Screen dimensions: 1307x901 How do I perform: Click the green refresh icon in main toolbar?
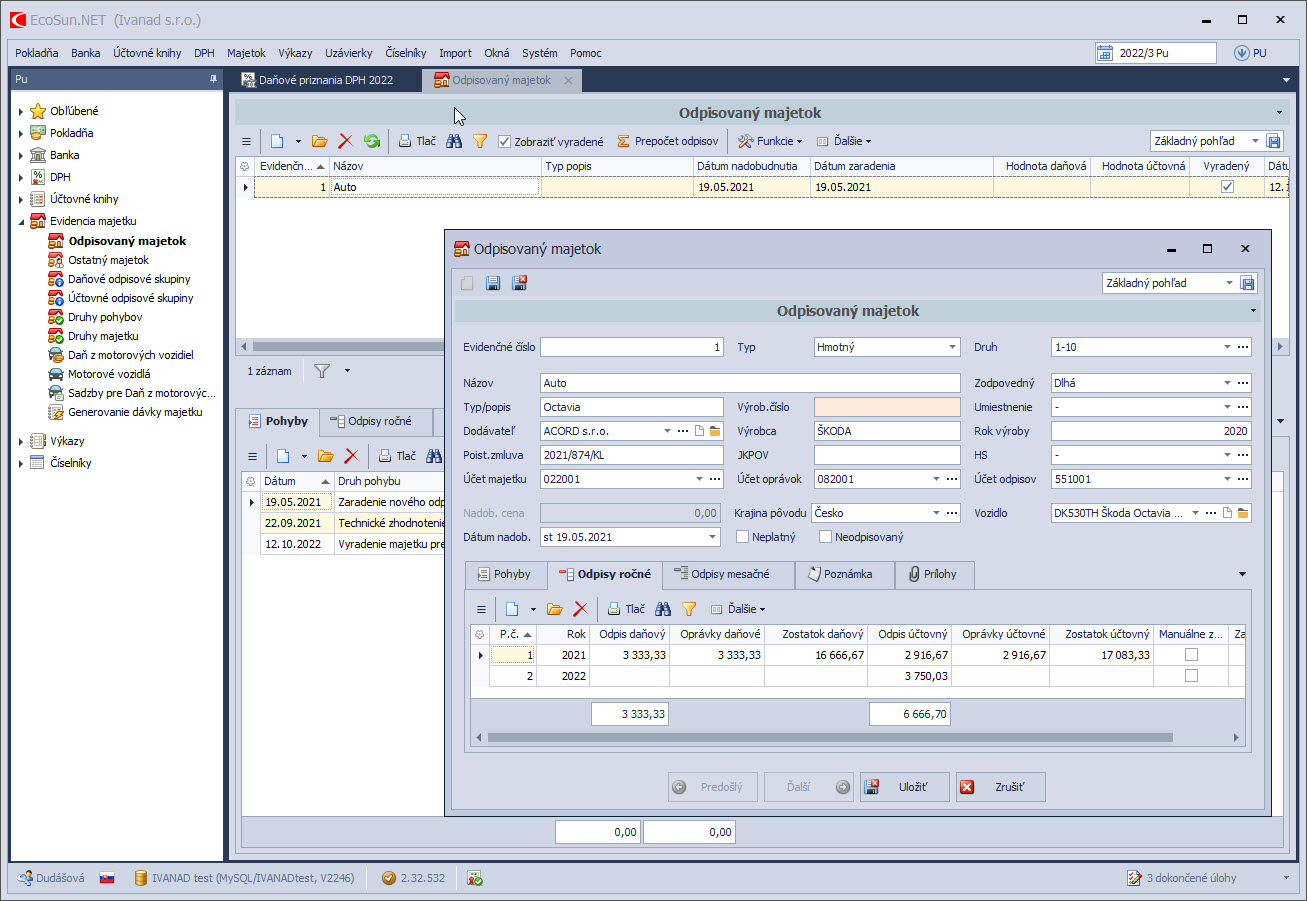(372, 142)
